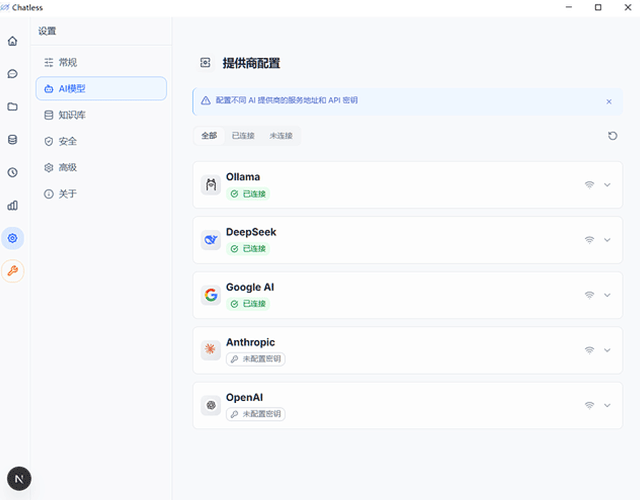This screenshot has width=640, height=500.
Task: Click the Anthropic provider name
Action: coord(250,342)
